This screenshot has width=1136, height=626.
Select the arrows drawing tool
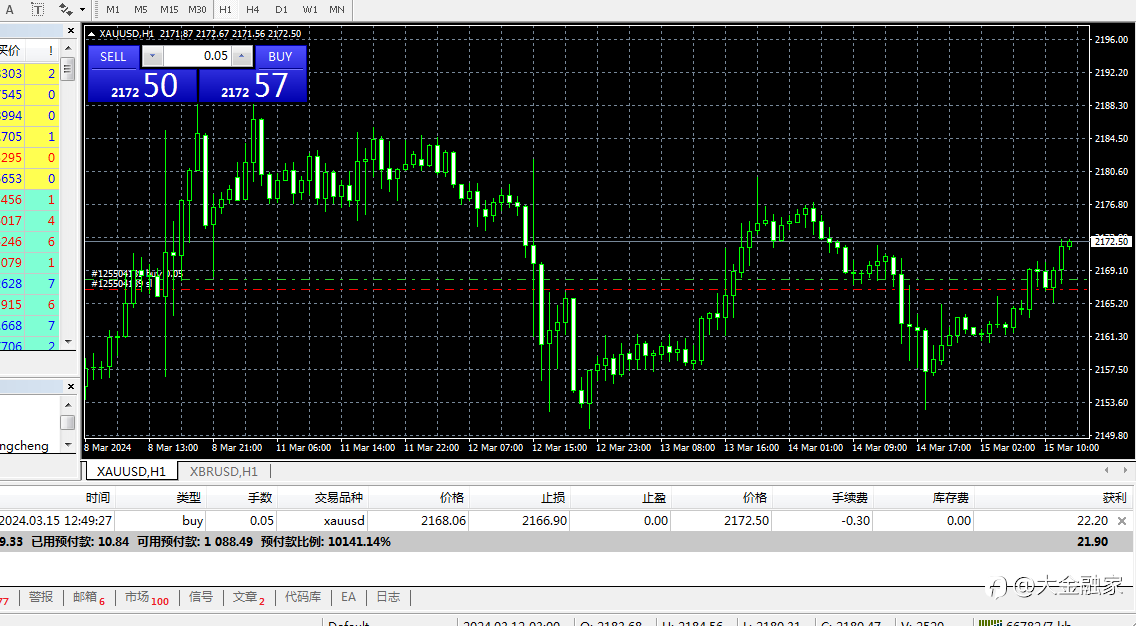coord(66,9)
